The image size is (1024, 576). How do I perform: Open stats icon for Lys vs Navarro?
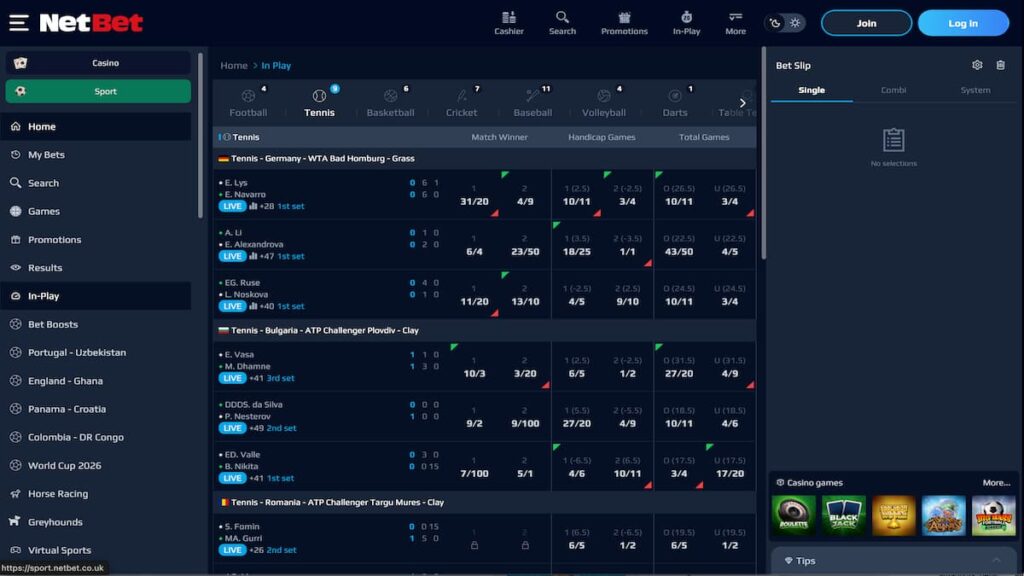coord(253,206)
